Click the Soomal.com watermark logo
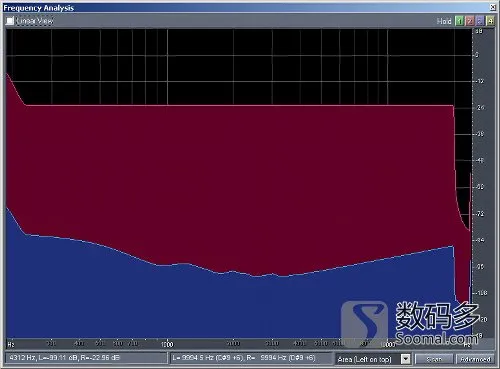 coord(411,323)
